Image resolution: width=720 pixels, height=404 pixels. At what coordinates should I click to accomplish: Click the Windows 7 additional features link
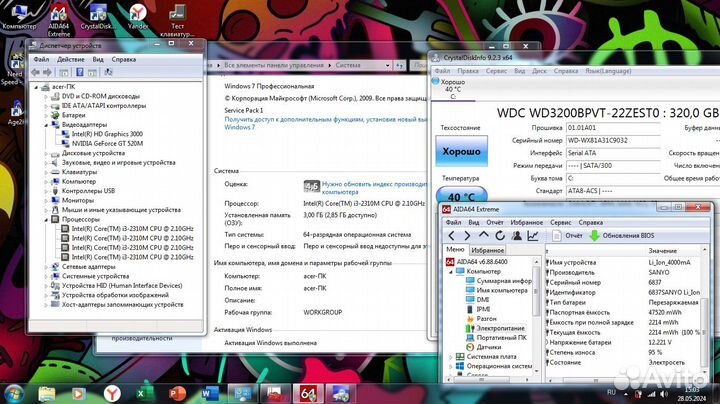point(326,123)
